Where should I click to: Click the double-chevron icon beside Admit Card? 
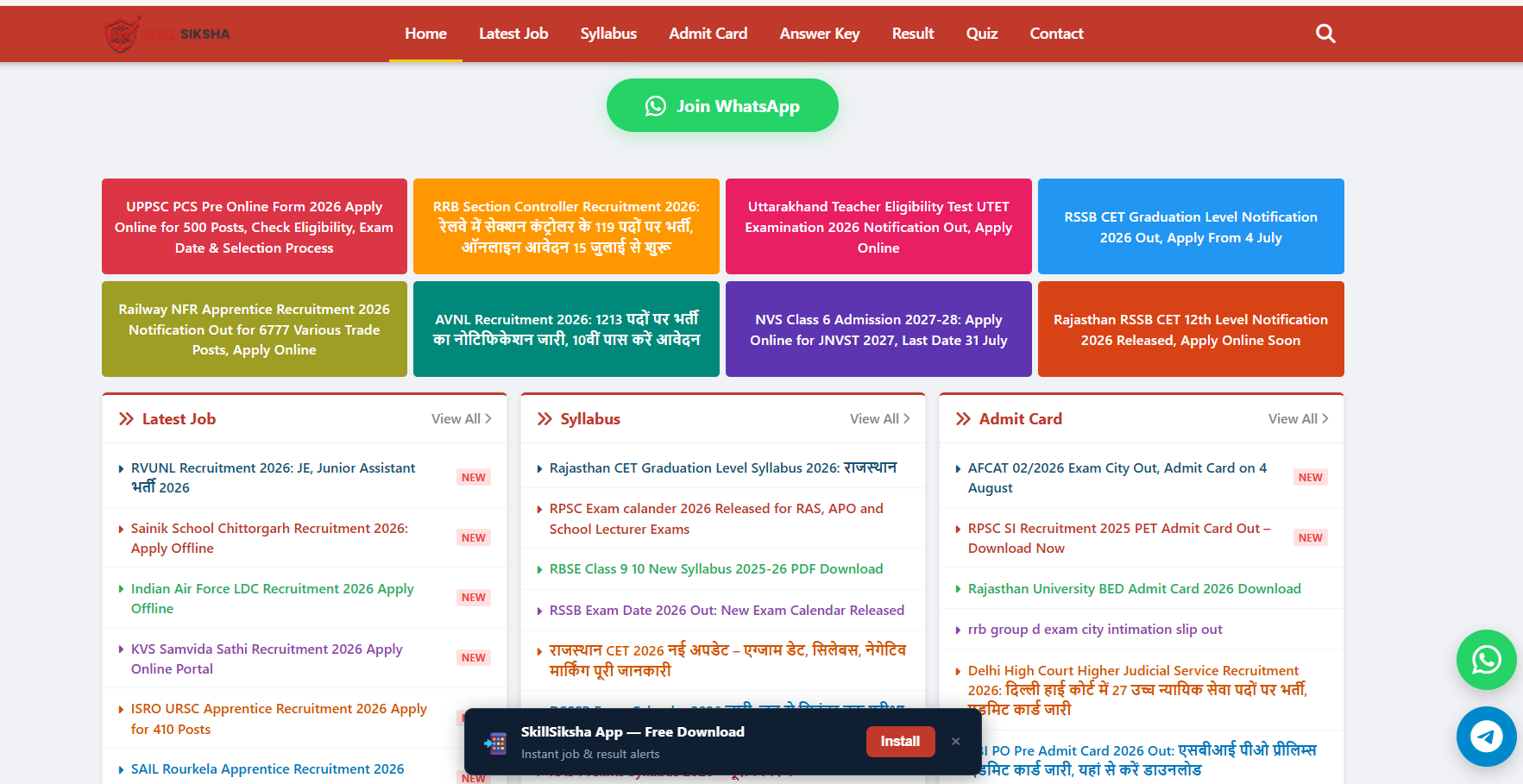(x=963, y=419)
